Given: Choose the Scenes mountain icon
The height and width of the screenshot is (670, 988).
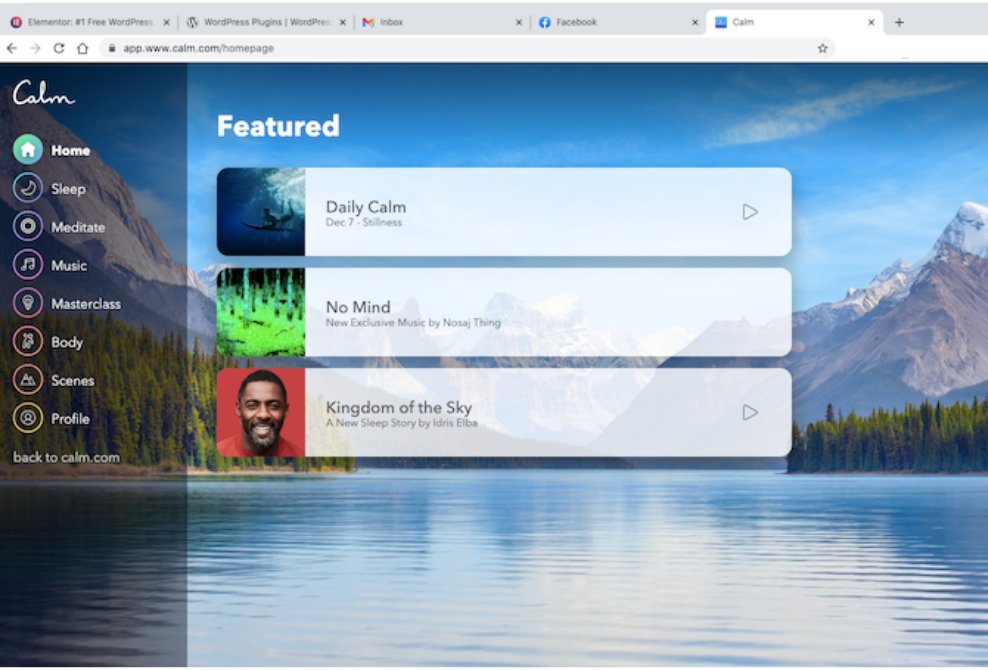Looking at the screenshot, I should 28,380.
